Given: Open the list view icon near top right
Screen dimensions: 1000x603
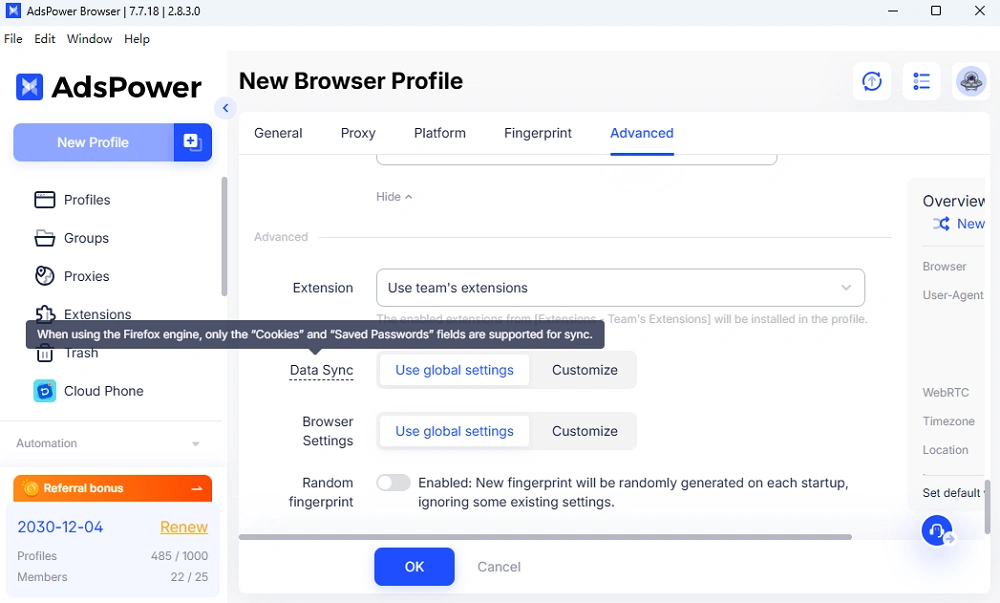Looking at the screenshot, I should point(921,81).
